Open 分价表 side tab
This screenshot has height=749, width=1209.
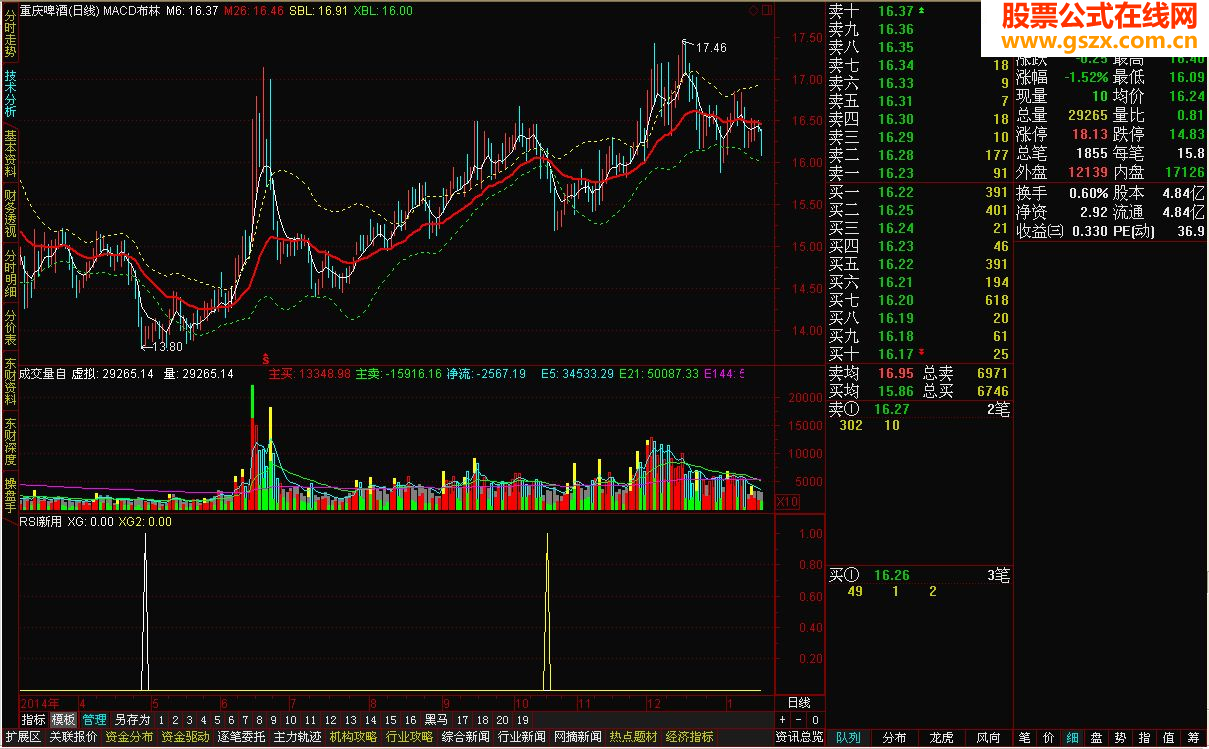10,326
